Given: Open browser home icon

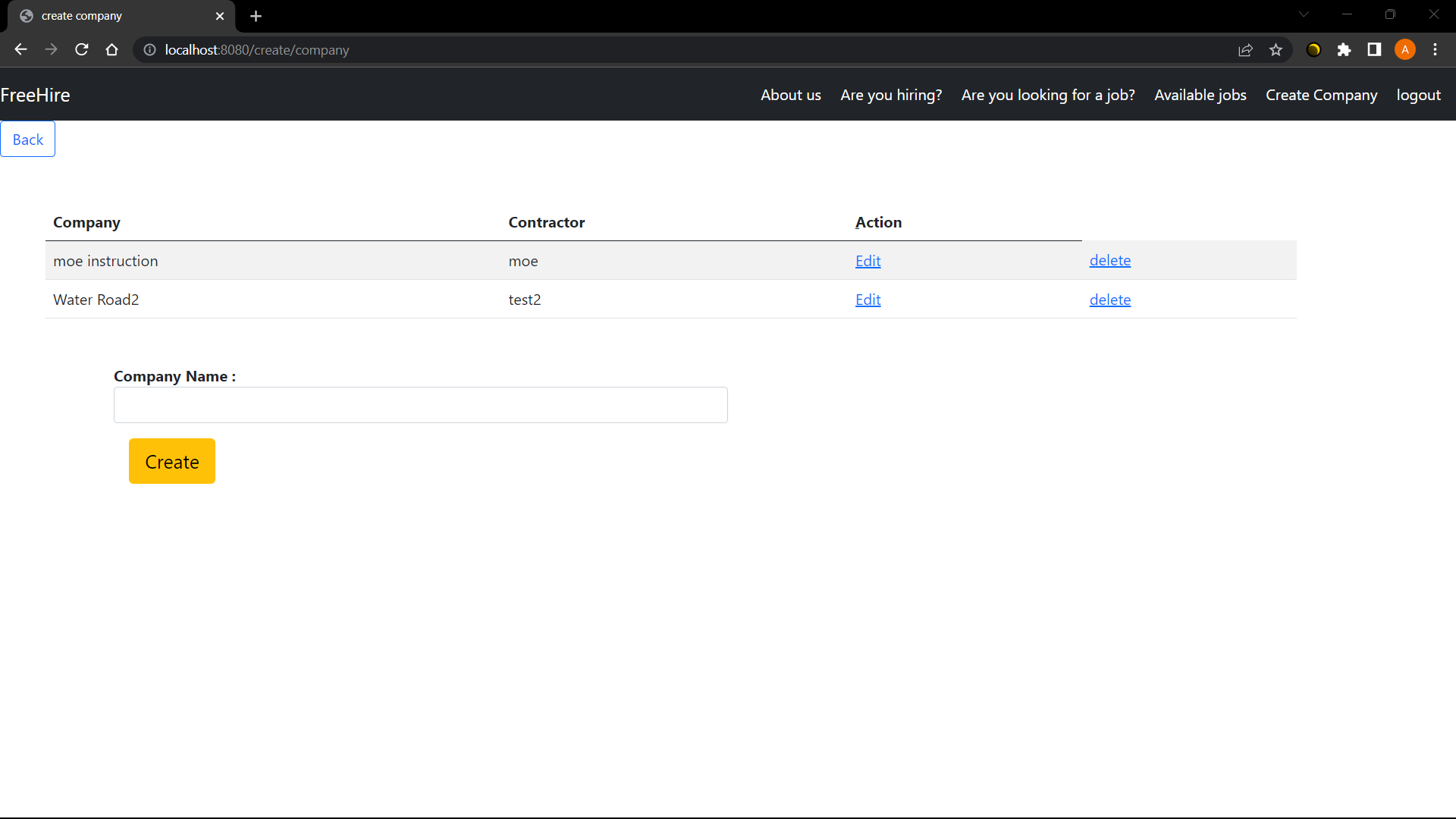Looking at the screenshot, I should pyautogui.click(x=112, y=49).
